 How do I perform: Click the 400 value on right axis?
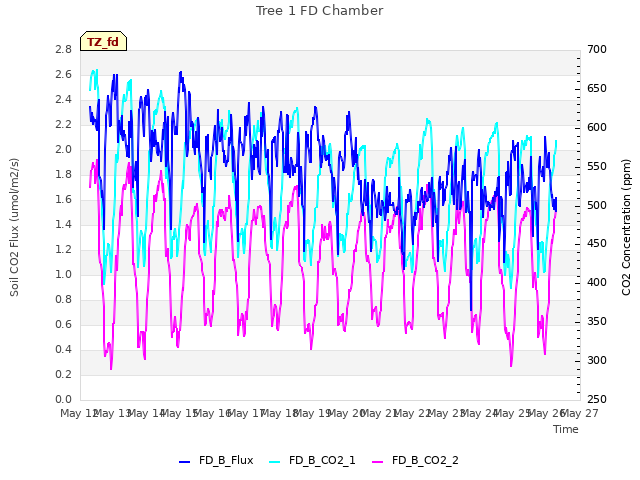597,283
